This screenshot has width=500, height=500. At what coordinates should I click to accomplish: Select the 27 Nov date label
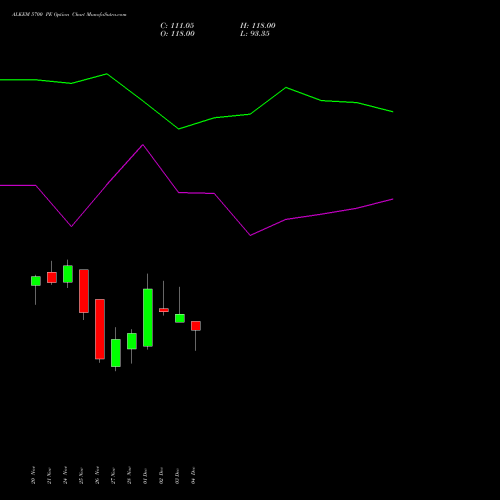[113, 475]
